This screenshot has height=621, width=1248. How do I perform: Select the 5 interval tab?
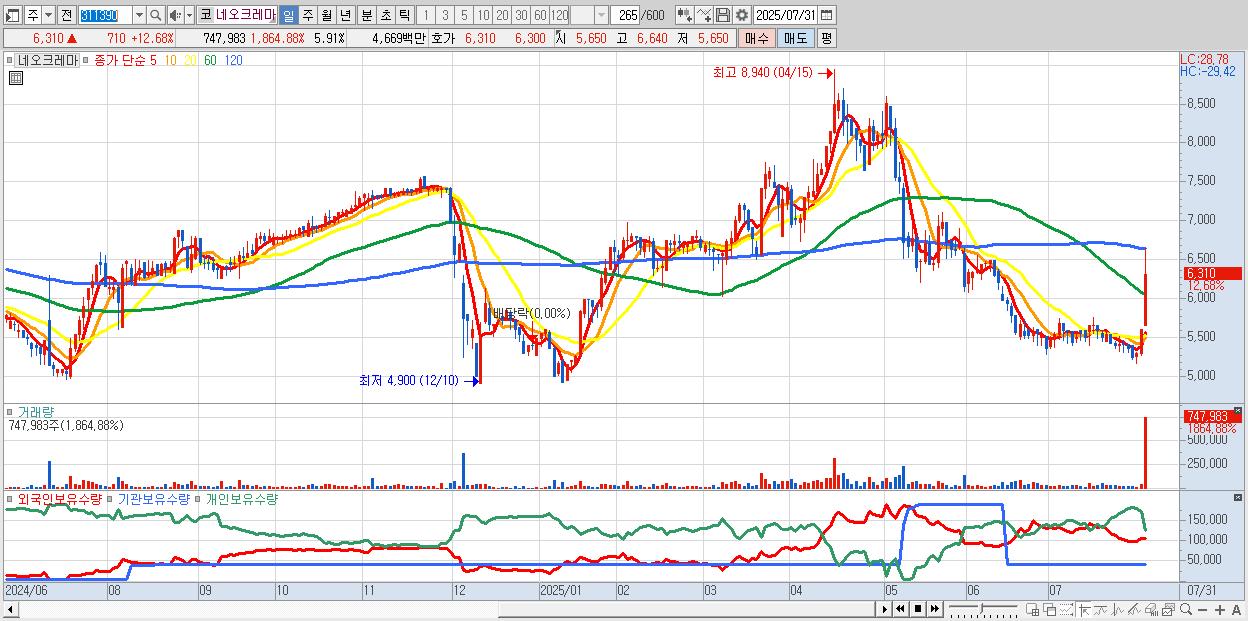464,15
